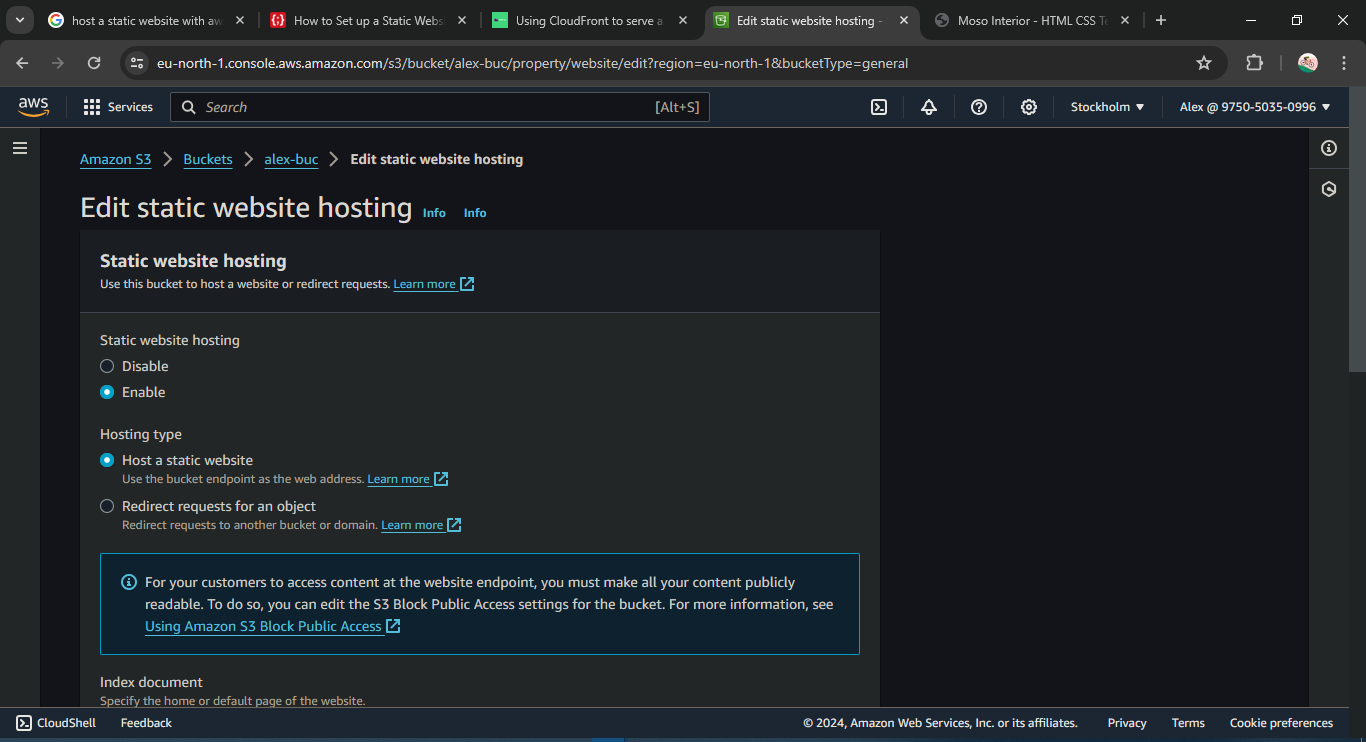
Task: Select the Enable radio button
Action: [107, 392]
